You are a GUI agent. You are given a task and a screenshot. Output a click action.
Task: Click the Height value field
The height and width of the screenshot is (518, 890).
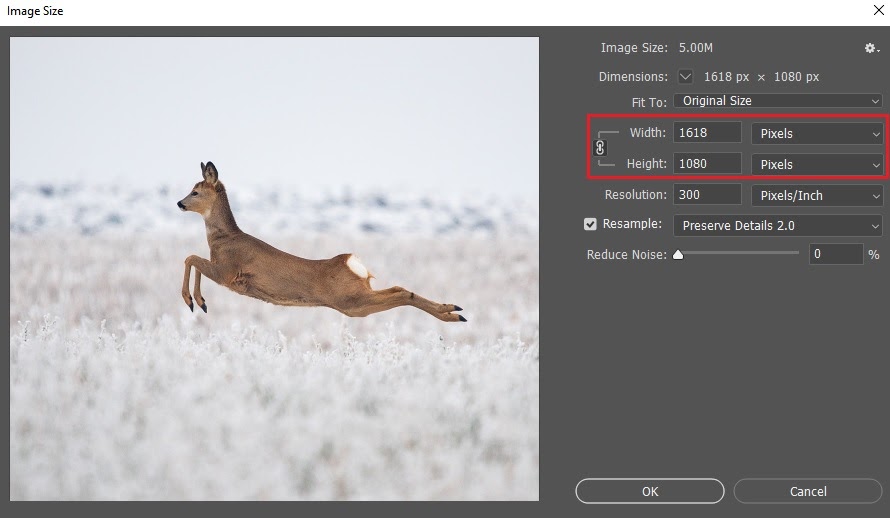coord(707,163)
